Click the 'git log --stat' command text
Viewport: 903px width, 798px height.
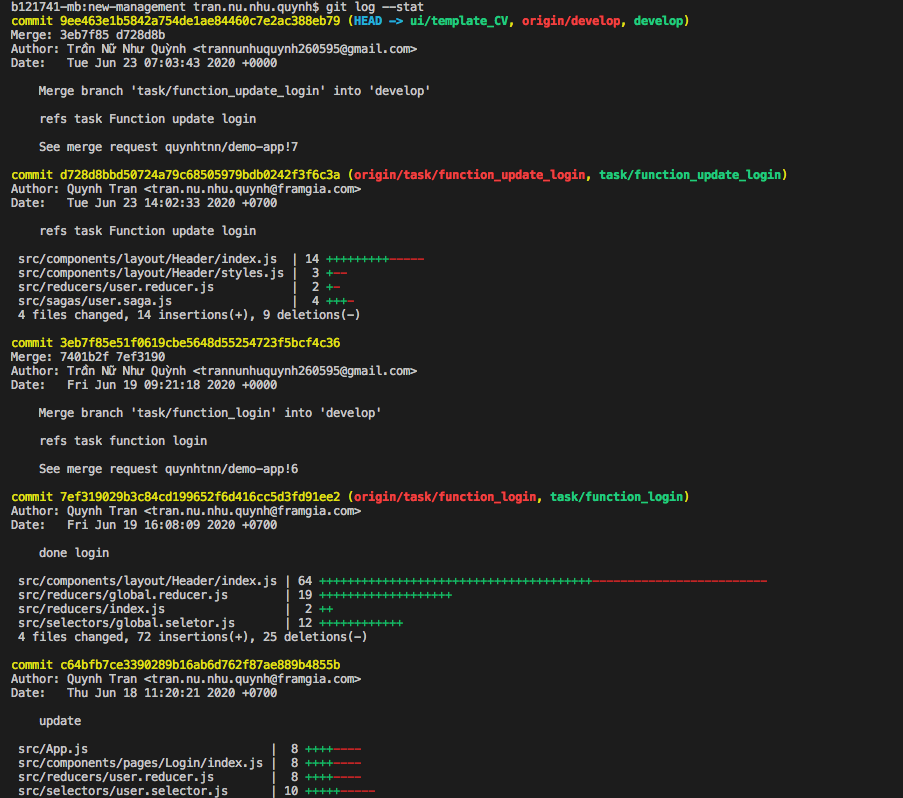point(381,6)
